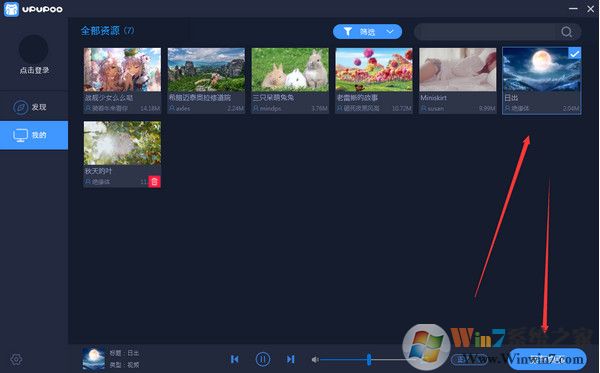Open the 发现 discover tab
Viewport: 600px width, 373px height.
coord(34,107)
